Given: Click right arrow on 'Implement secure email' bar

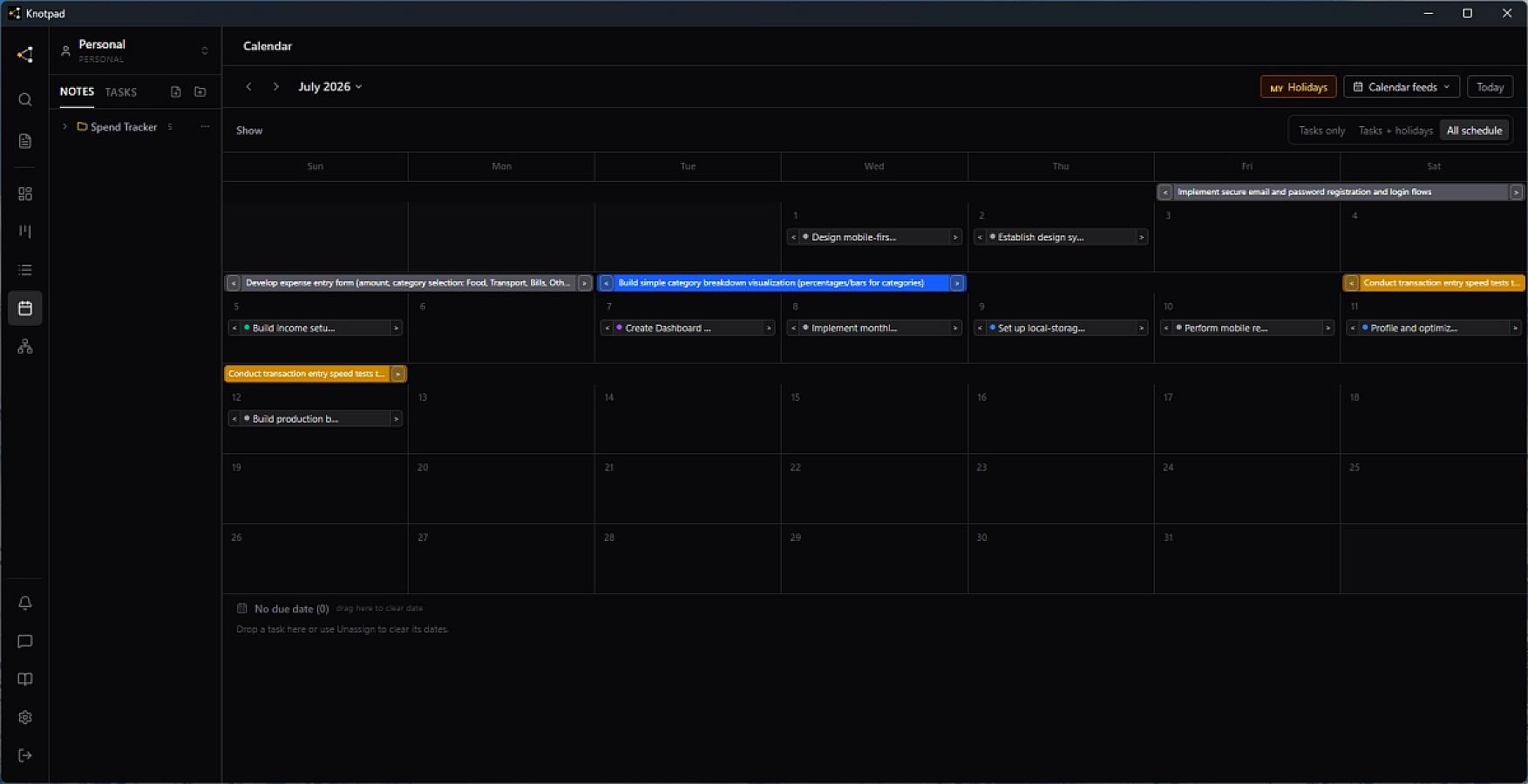Looking at the screenshot, I should click(1517, 193).
